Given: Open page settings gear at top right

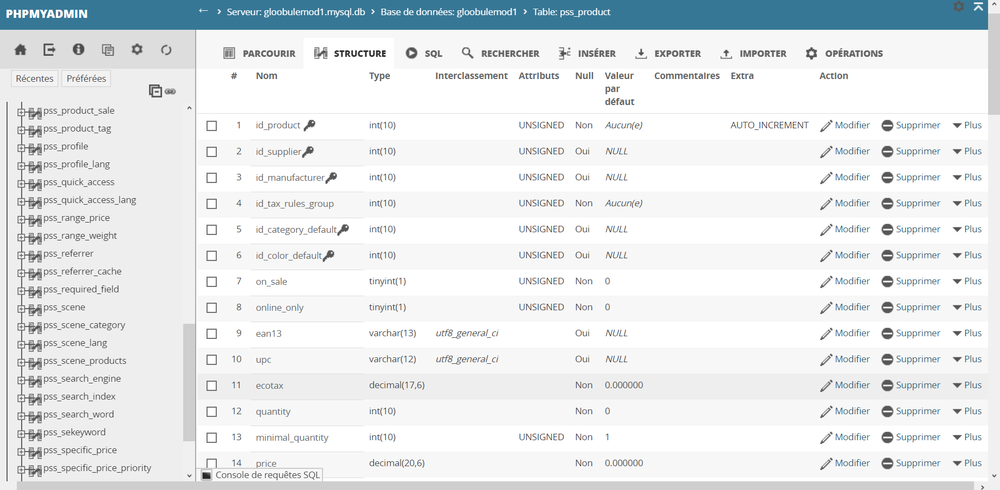Looking at the screenshot, I should [x=959, y=6].
